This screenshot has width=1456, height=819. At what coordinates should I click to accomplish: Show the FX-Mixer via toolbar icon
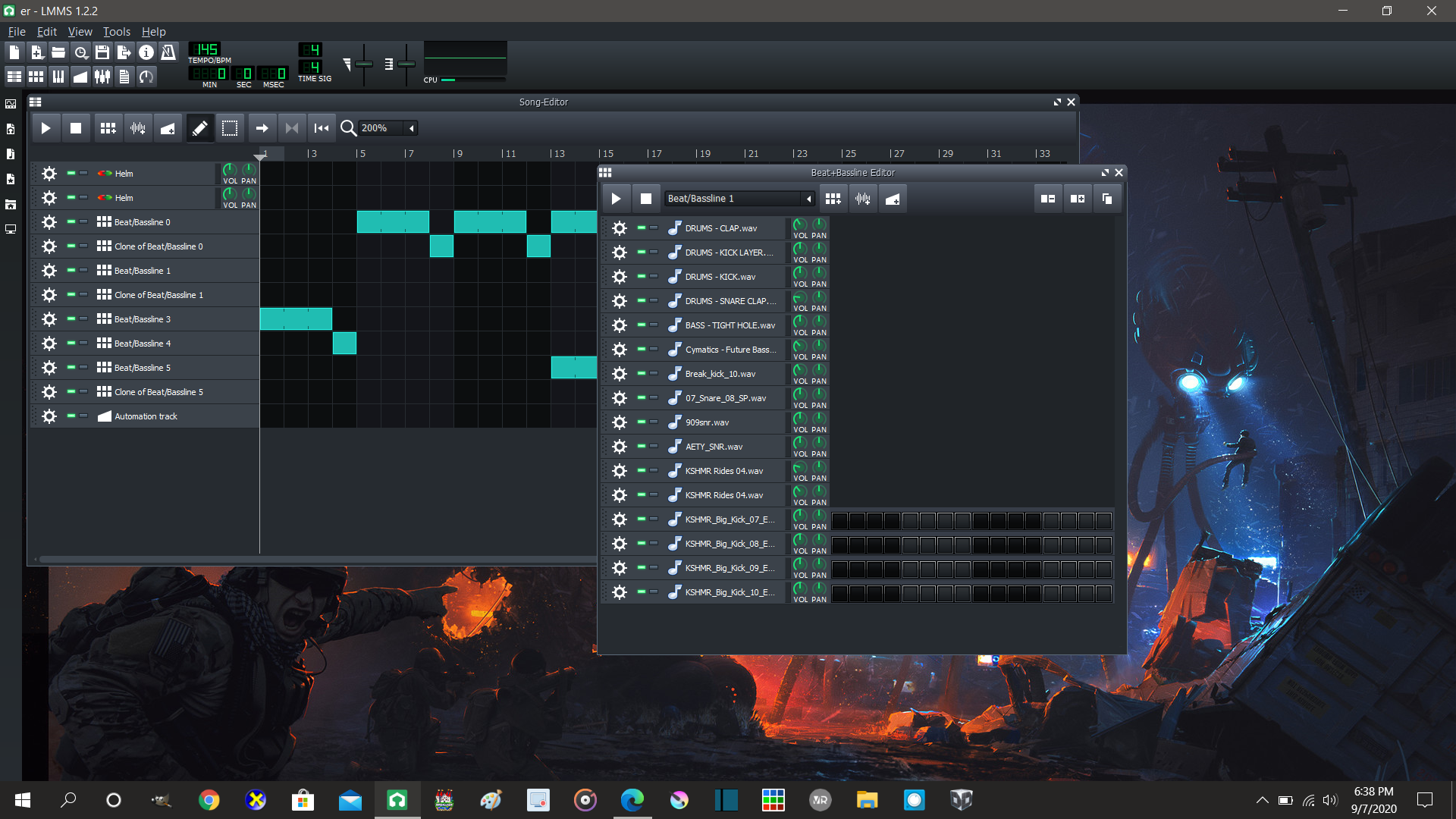(x=102, y=77)
